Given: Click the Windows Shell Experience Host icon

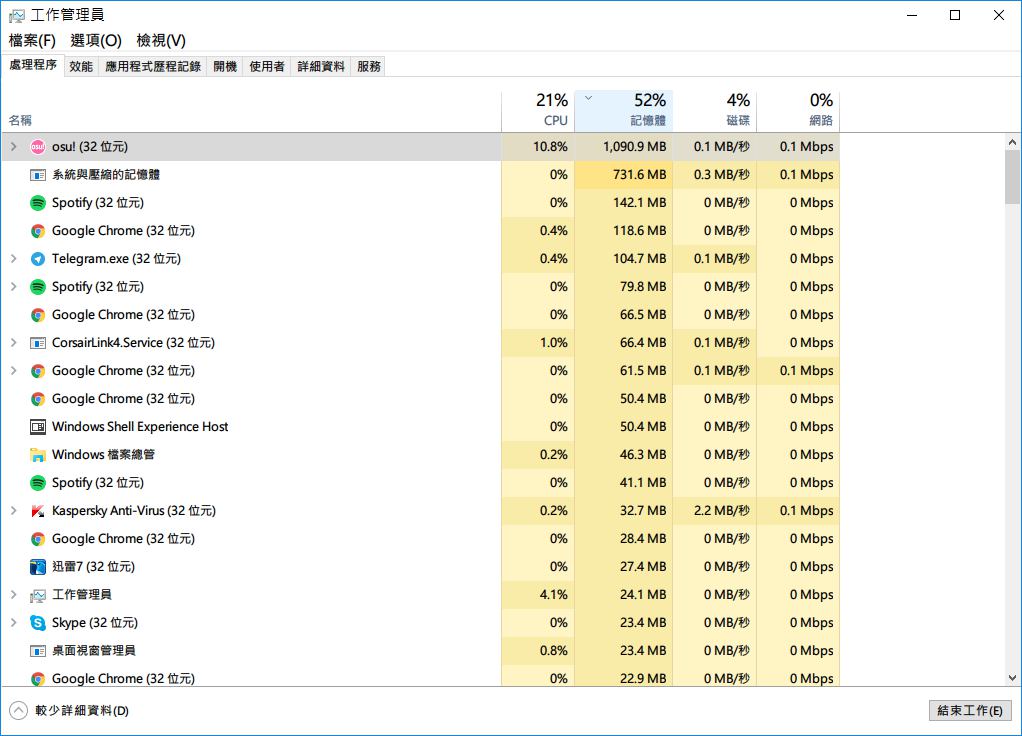Looking at the screenshot, I should [38, 427].
